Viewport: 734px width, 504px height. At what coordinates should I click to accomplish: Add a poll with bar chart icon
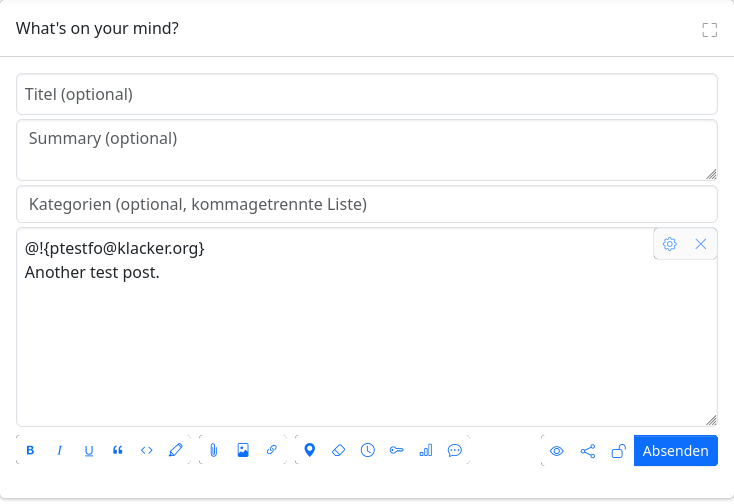click(x=426, y=450)
